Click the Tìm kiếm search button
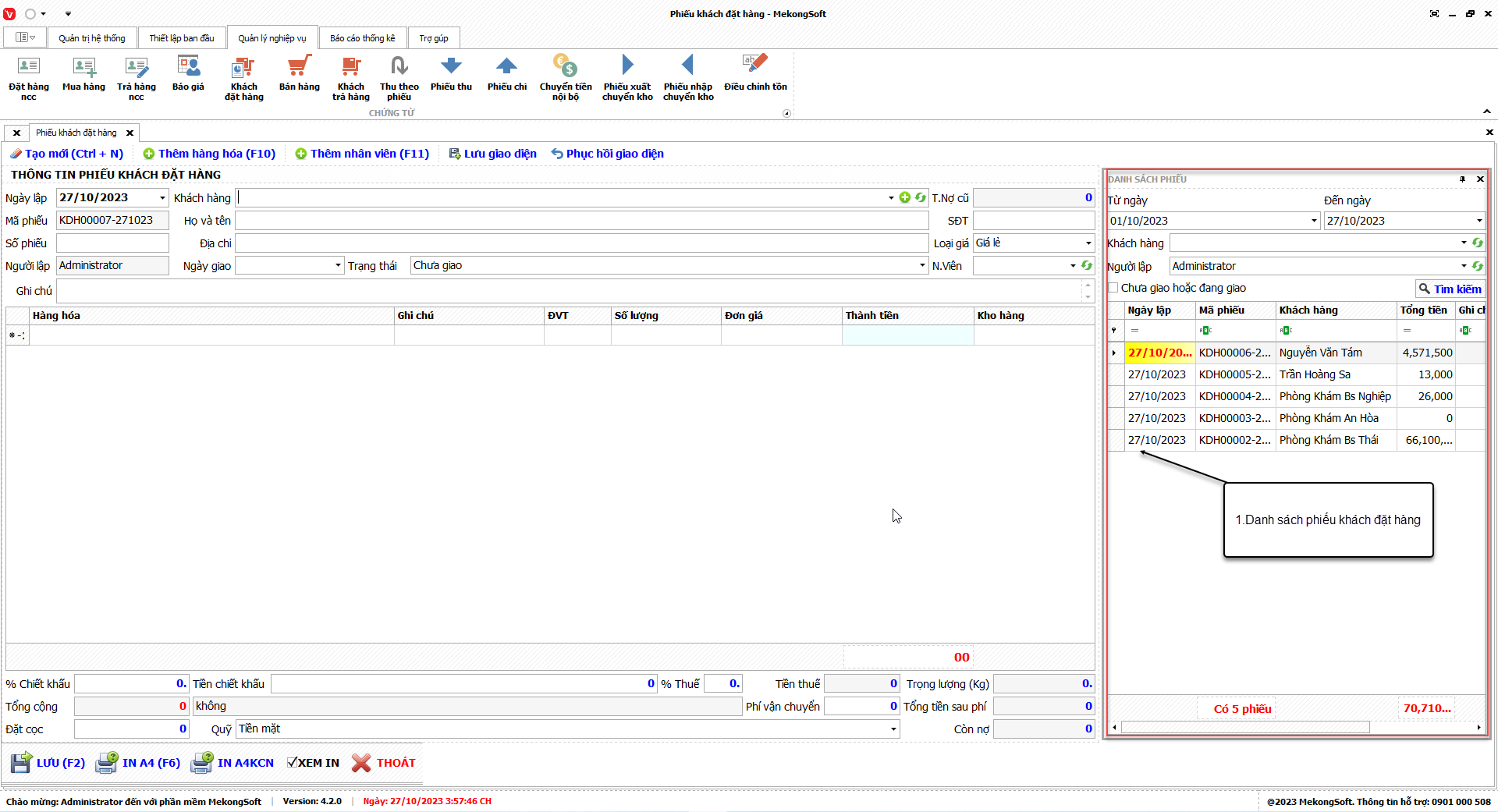Image resolution: width=1498 pixels, height=812 pixels. point(1450,289)
